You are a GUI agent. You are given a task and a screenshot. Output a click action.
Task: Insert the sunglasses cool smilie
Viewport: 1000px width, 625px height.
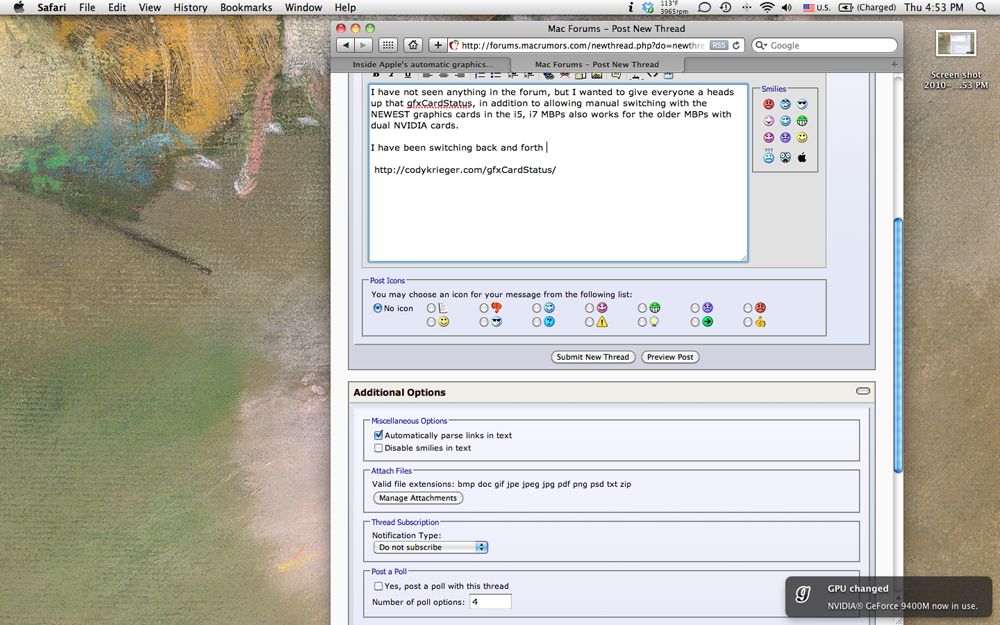[802, 104]
